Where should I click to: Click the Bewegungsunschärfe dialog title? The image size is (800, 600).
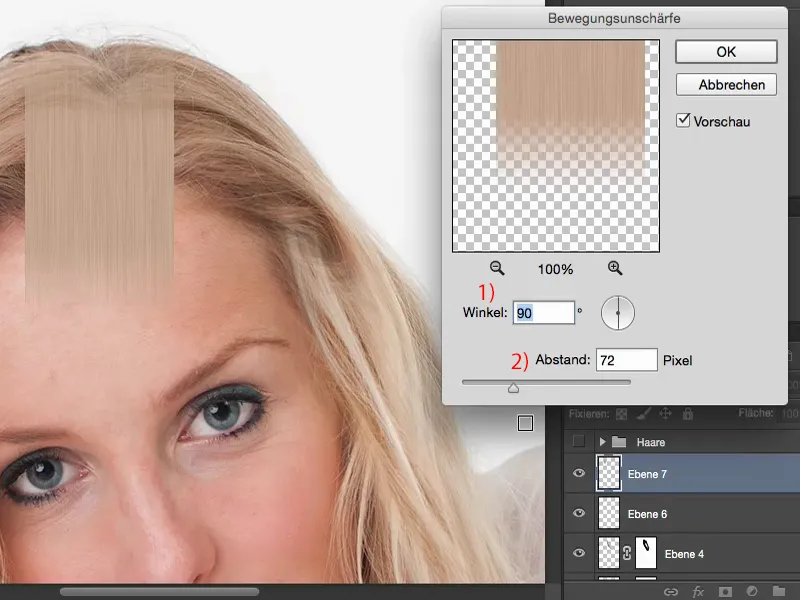pyautogui.click(x=614, y=18)
